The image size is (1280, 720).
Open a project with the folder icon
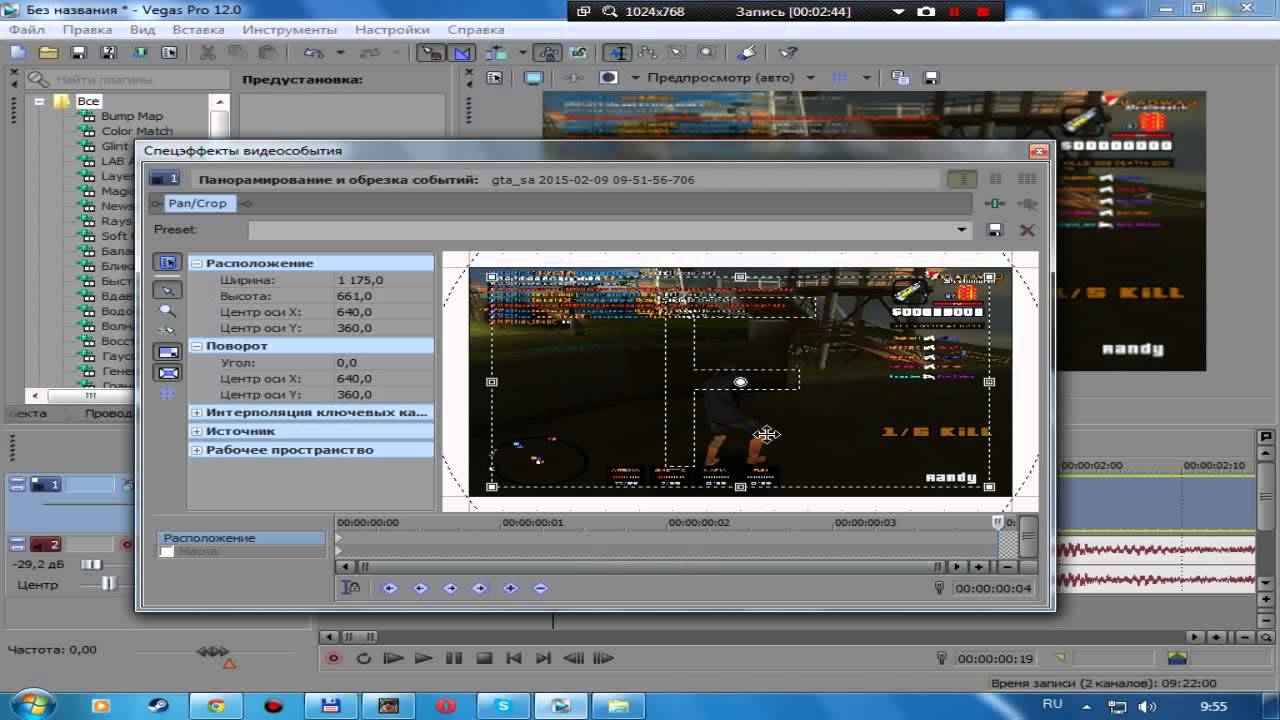point(48,53)
